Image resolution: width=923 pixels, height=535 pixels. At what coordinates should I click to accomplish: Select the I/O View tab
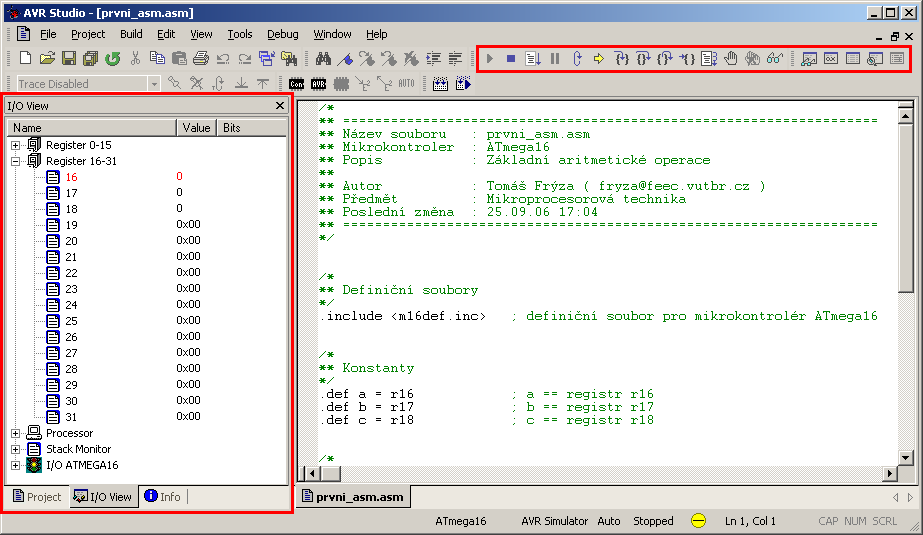[x=103, y=497]
